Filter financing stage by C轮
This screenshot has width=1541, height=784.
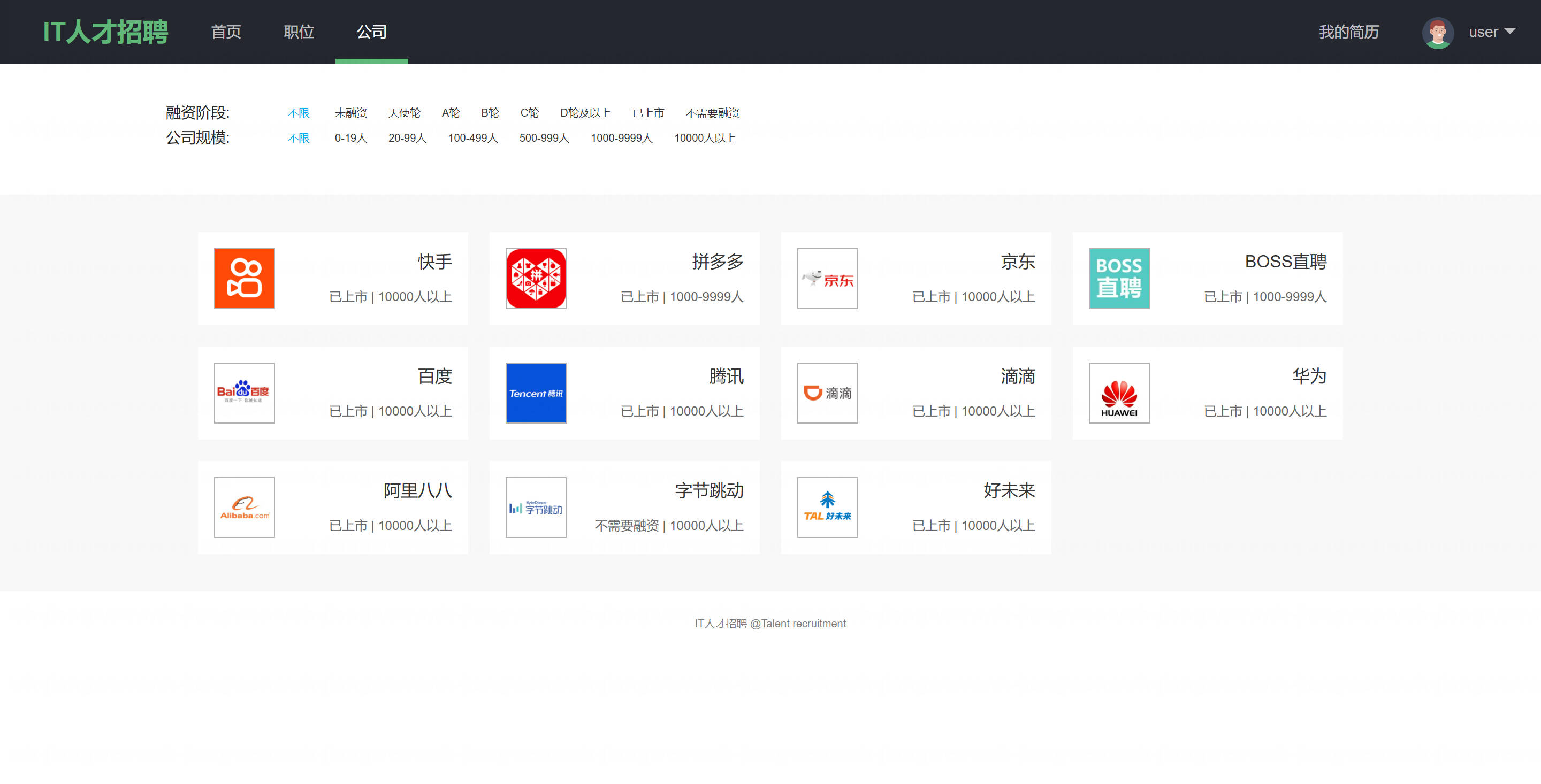coord(529,113)
